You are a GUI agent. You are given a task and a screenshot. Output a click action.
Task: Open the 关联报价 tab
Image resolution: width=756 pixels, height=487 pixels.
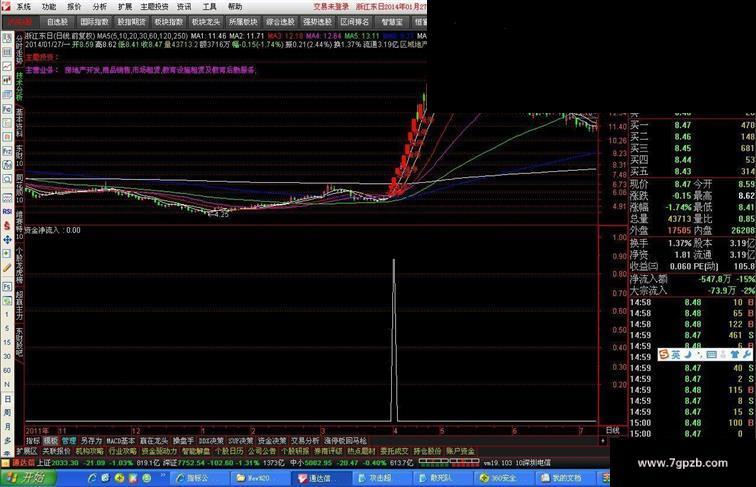click(56, 451)
